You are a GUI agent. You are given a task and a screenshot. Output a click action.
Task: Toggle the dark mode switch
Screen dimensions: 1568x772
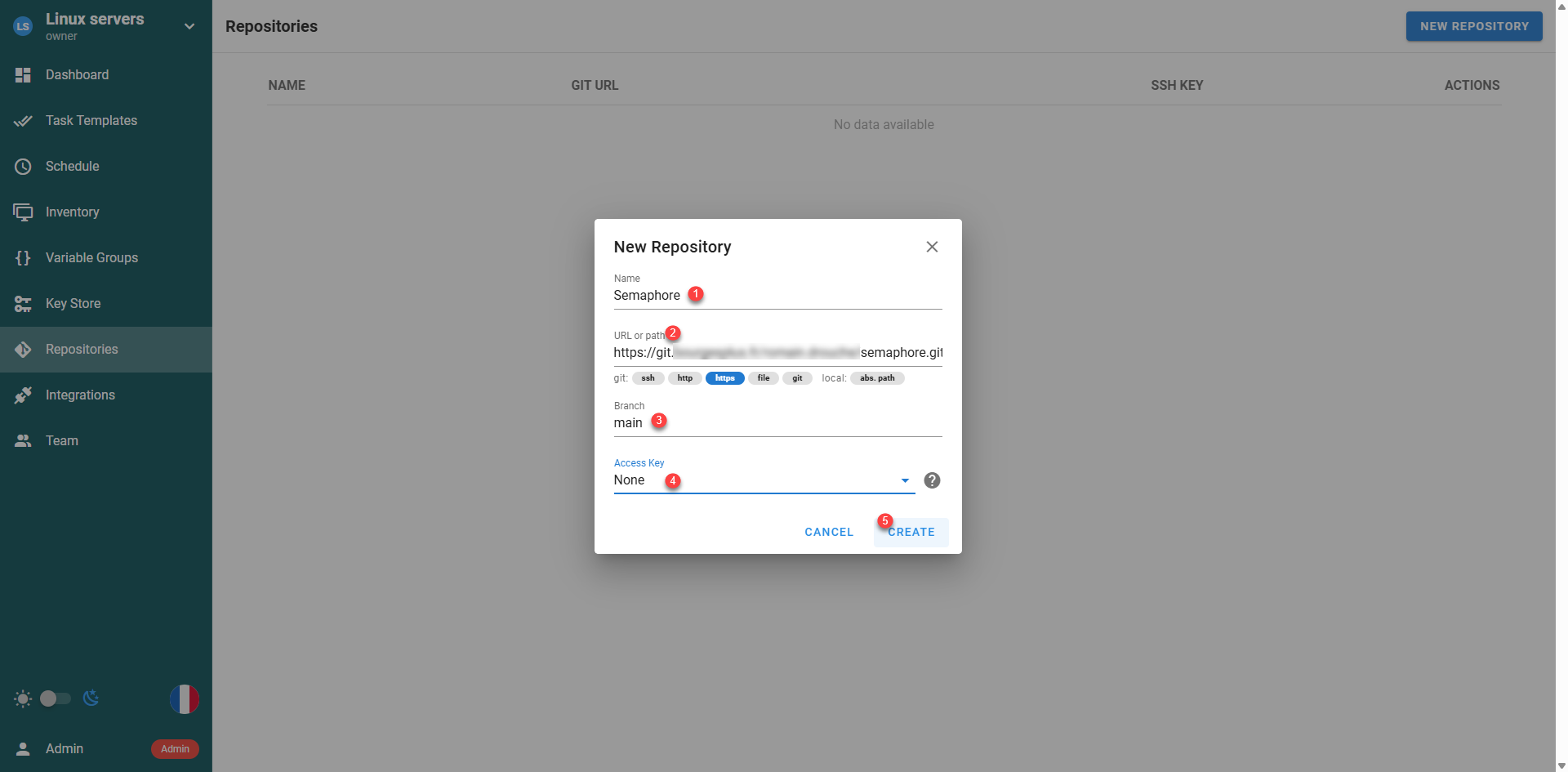[56, 698]
